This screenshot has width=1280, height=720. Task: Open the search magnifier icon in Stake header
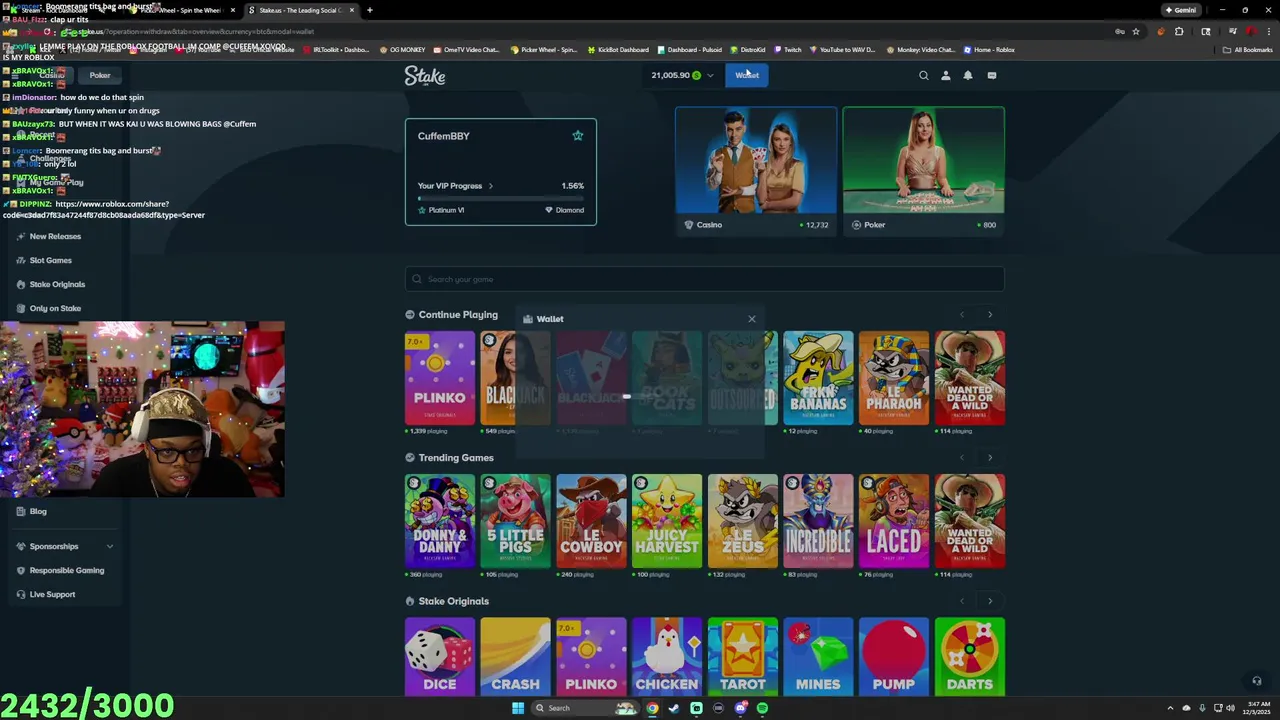pyautogui.click(x=924, y=75)
